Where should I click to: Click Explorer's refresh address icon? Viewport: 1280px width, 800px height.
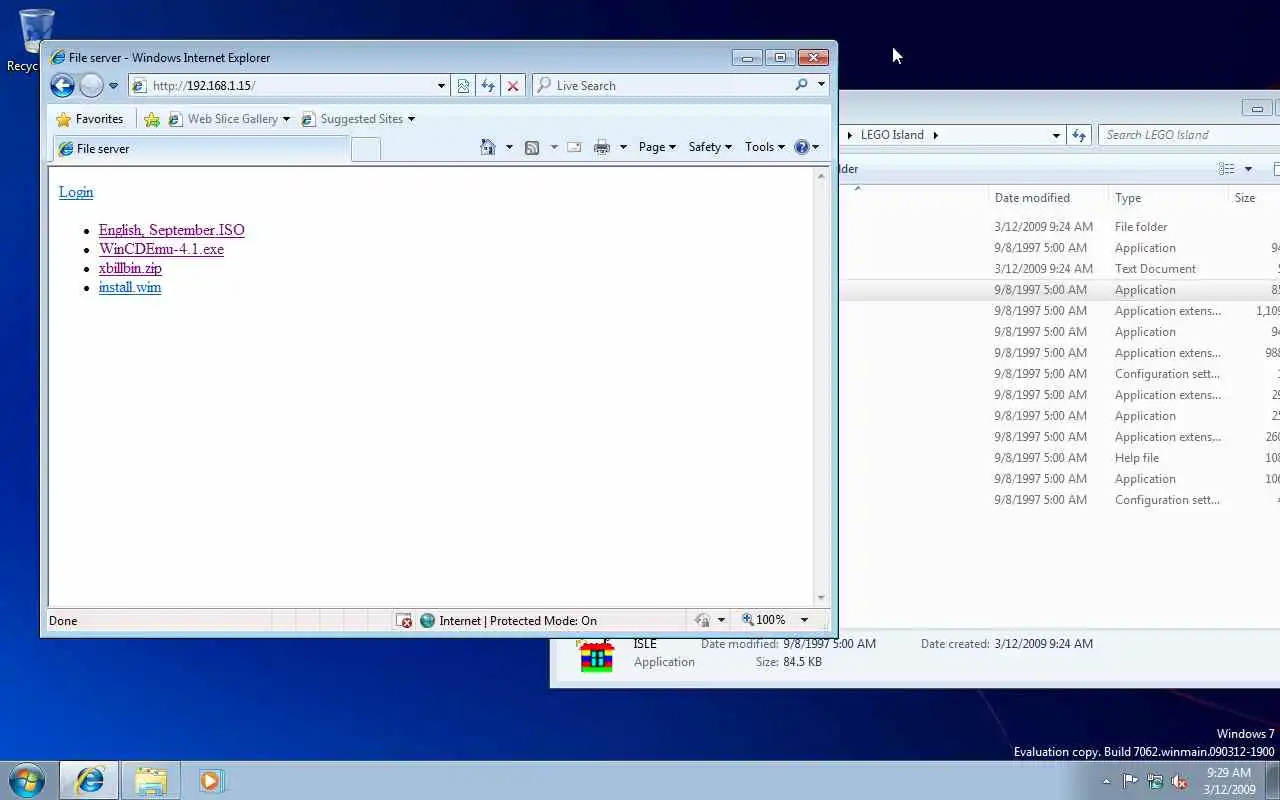[1079, 135]
